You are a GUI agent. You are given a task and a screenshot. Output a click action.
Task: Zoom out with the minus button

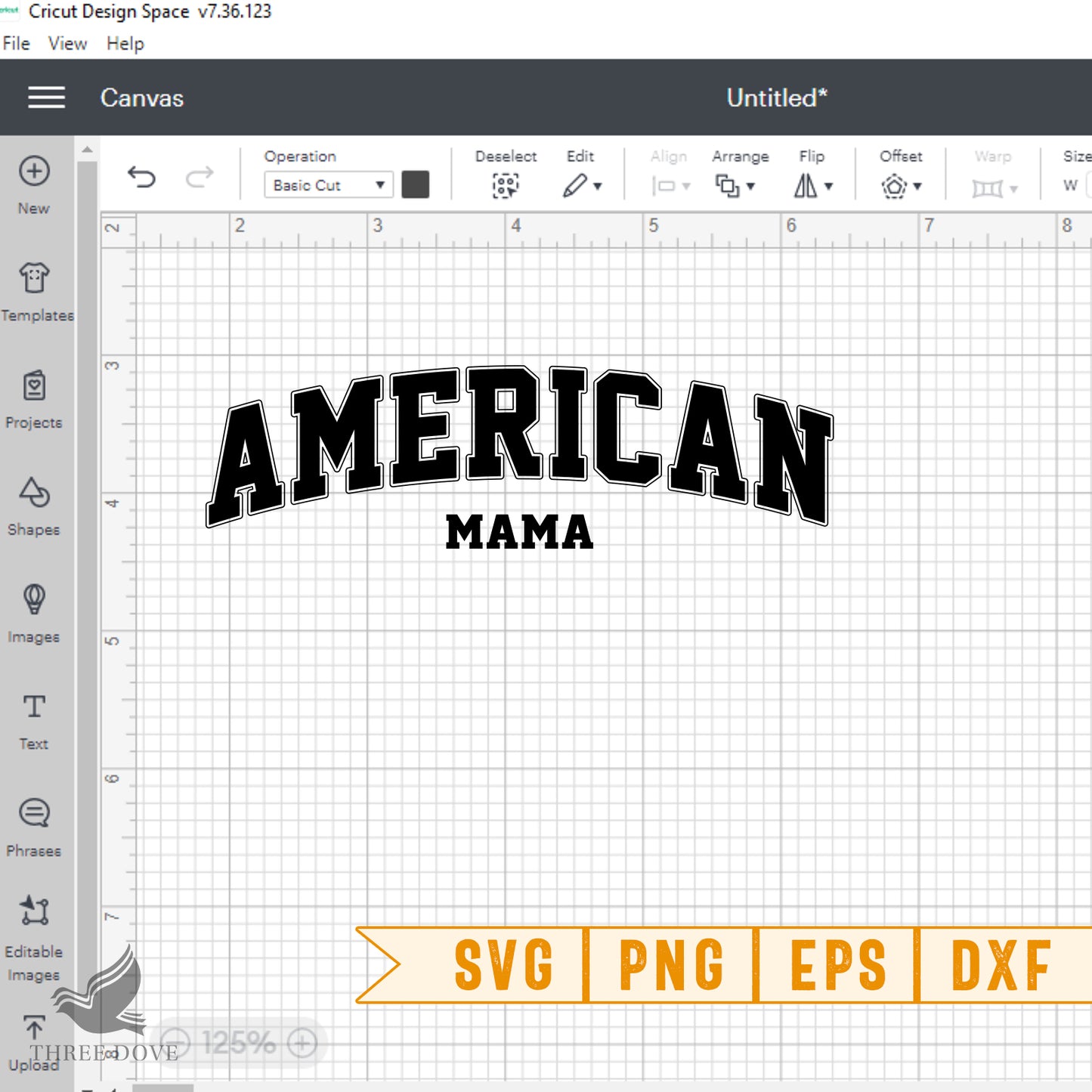175,1044
